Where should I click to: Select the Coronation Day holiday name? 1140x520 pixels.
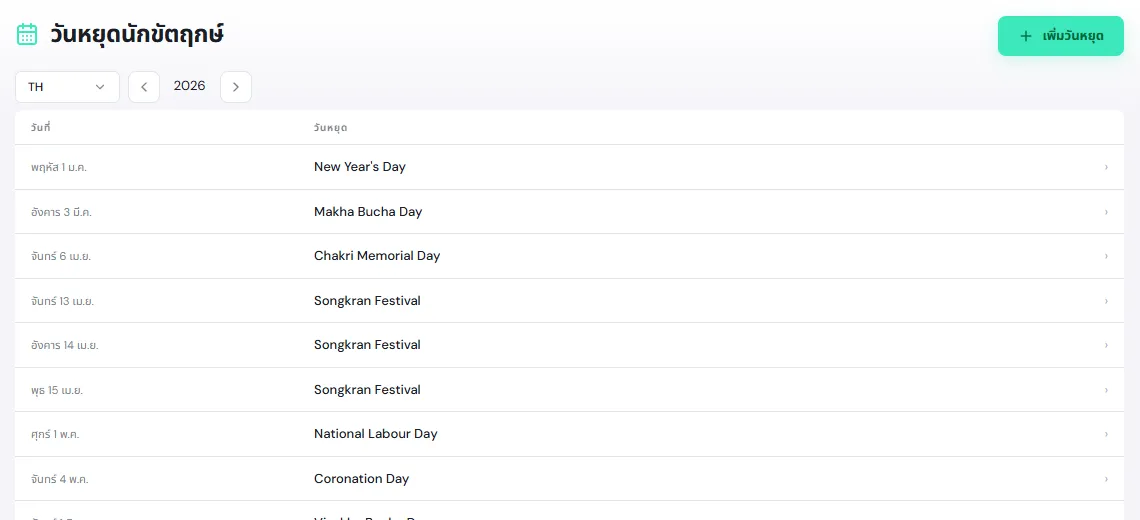click(x=361, y=479)
